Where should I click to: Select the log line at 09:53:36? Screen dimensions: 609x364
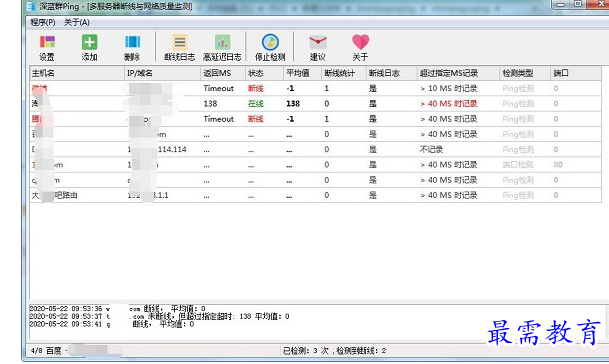click(x=117, y=309)
